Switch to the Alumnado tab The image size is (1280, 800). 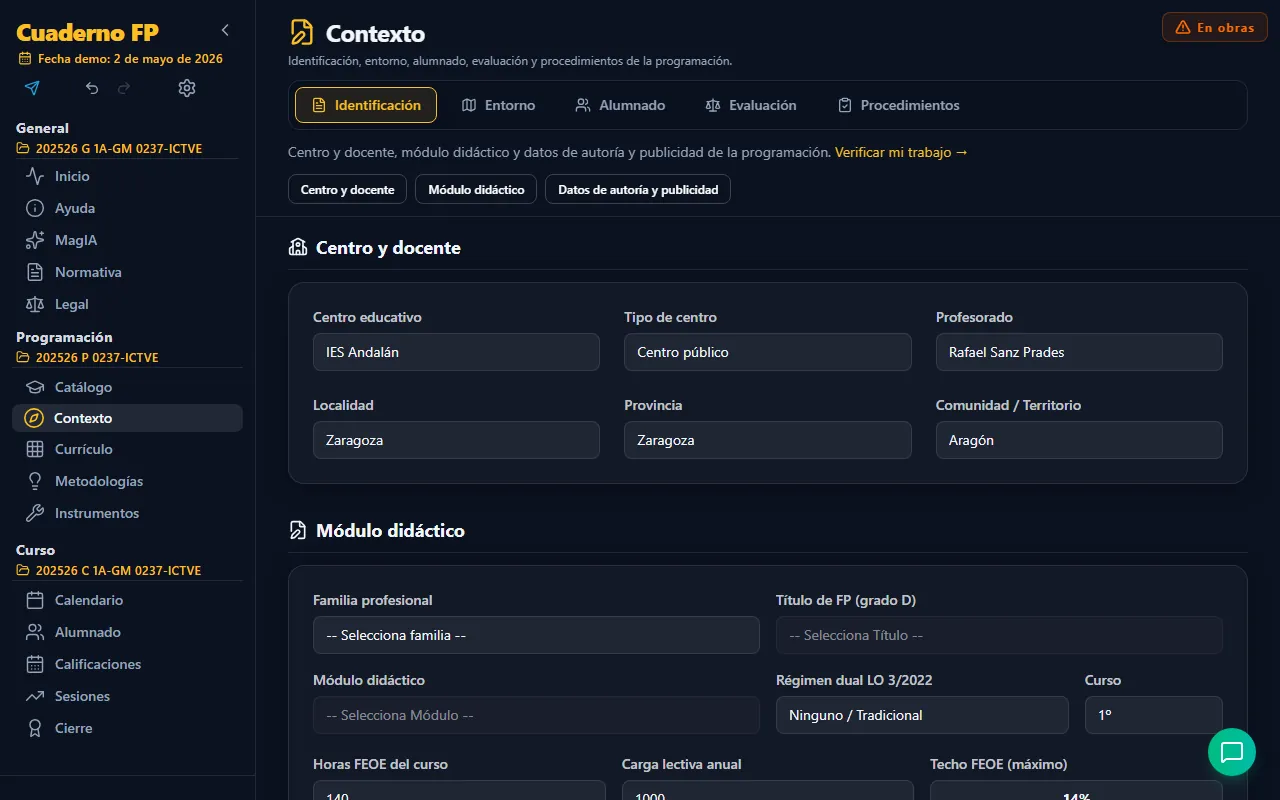pos(620,105)
